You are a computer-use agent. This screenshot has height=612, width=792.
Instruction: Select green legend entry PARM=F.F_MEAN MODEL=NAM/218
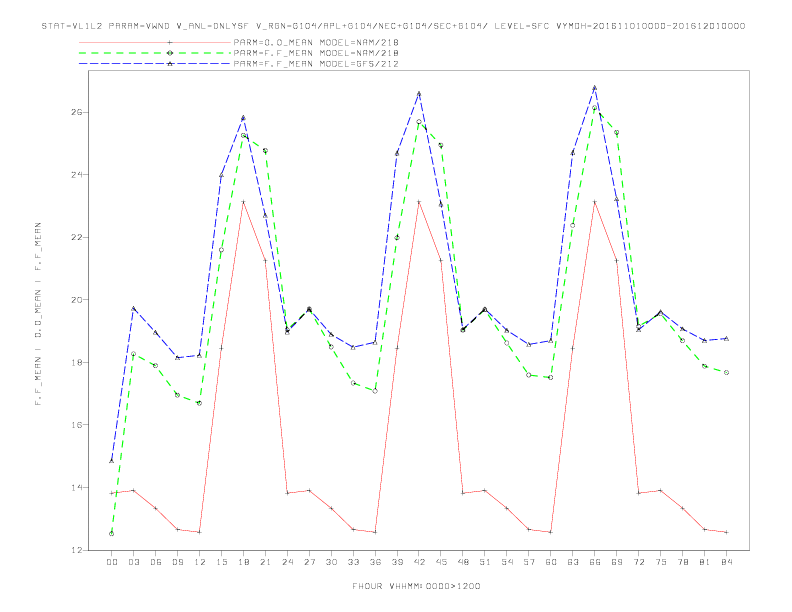(x=316, y=53)
